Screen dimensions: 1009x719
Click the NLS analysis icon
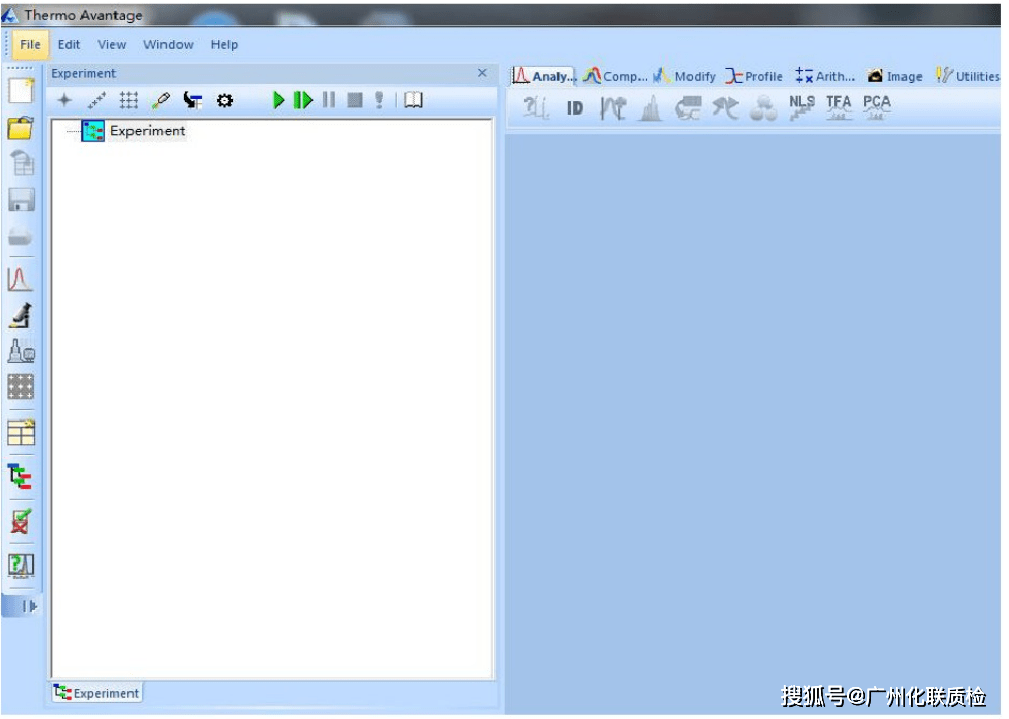click(x=801, y=107)
